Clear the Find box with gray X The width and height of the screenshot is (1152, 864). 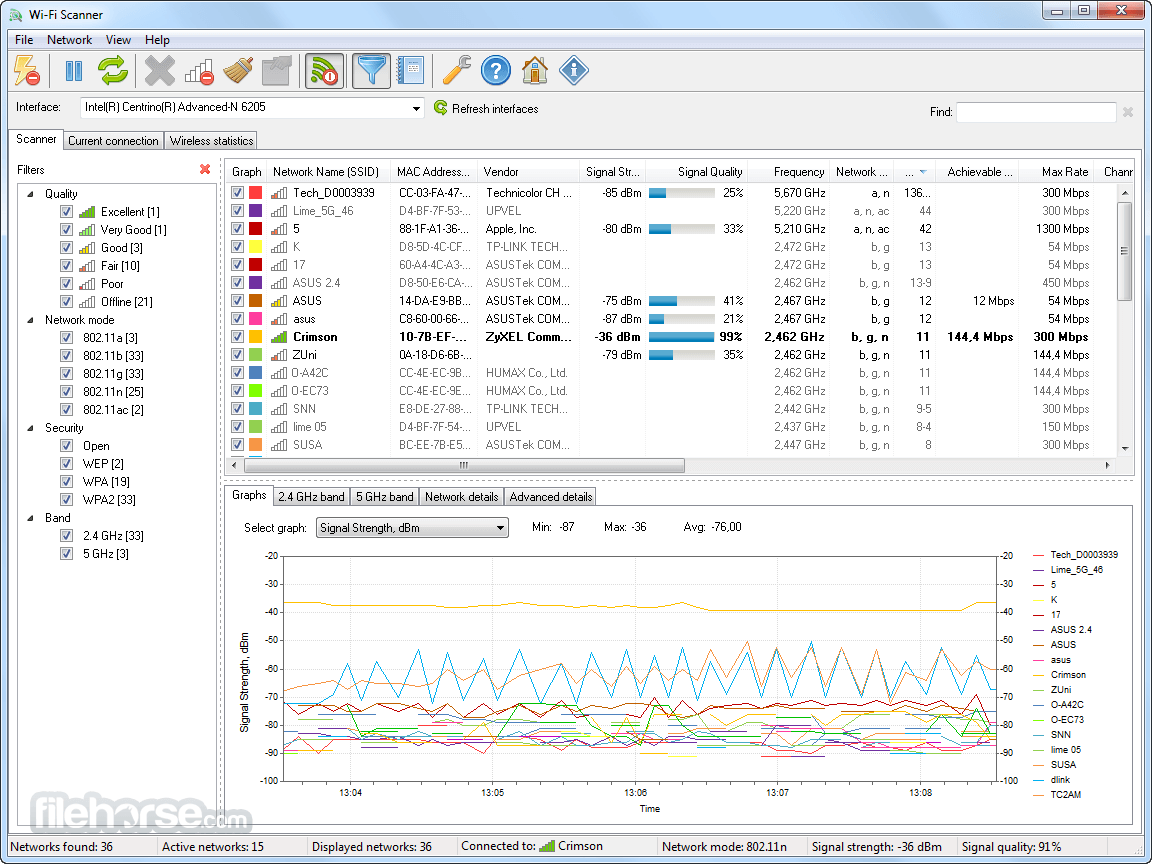pos(1128,112)
